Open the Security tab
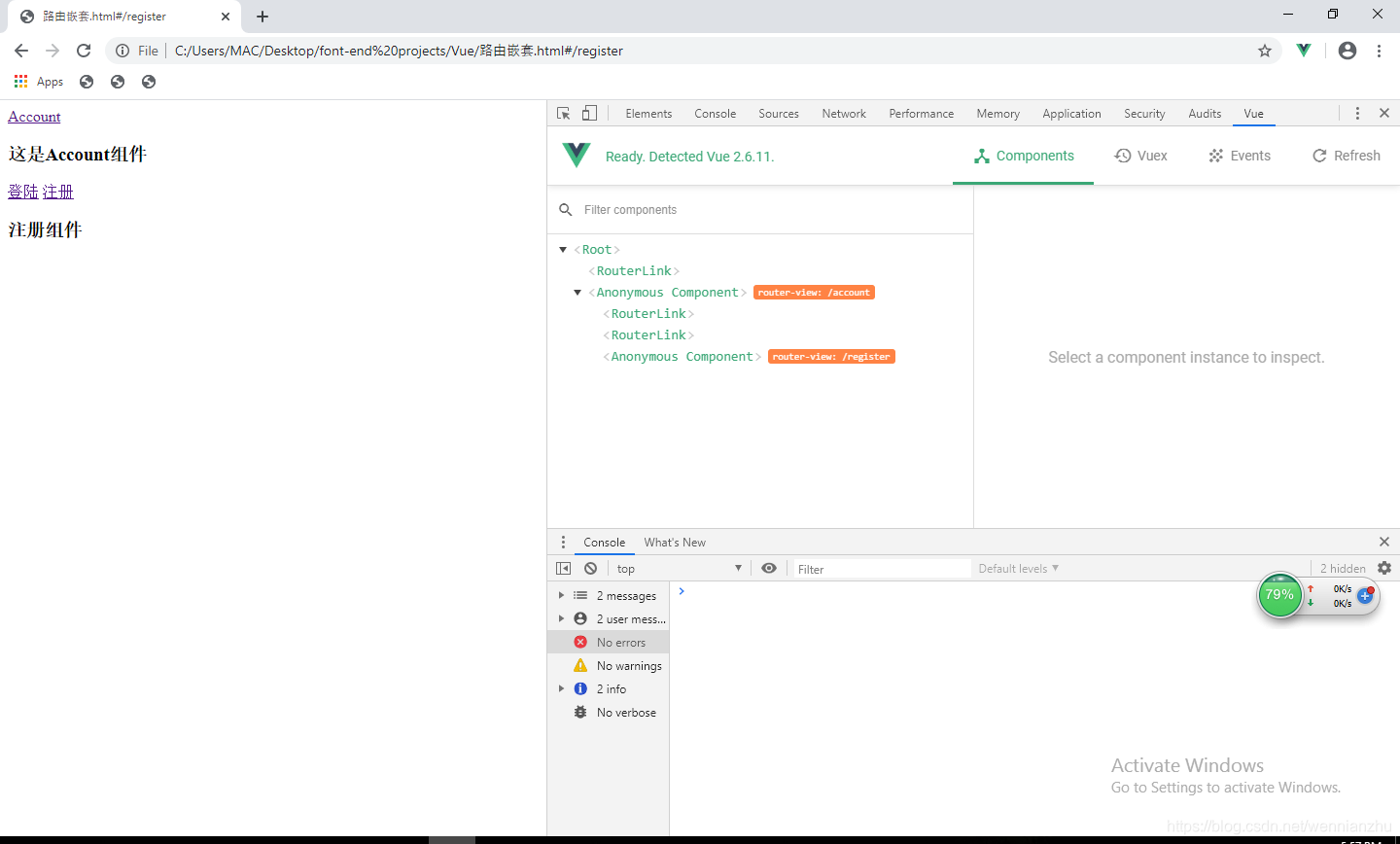Image resolution: width=1400 pixels, height=844 pixels. coord(1144,114)
